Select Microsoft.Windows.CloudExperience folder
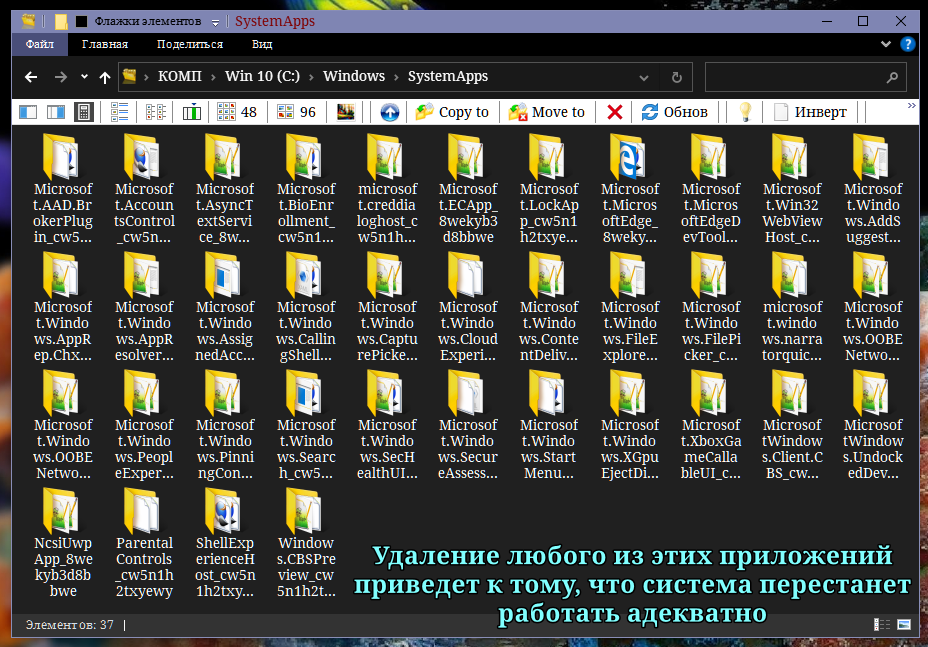The image size is (928, 647). point(468,307)
